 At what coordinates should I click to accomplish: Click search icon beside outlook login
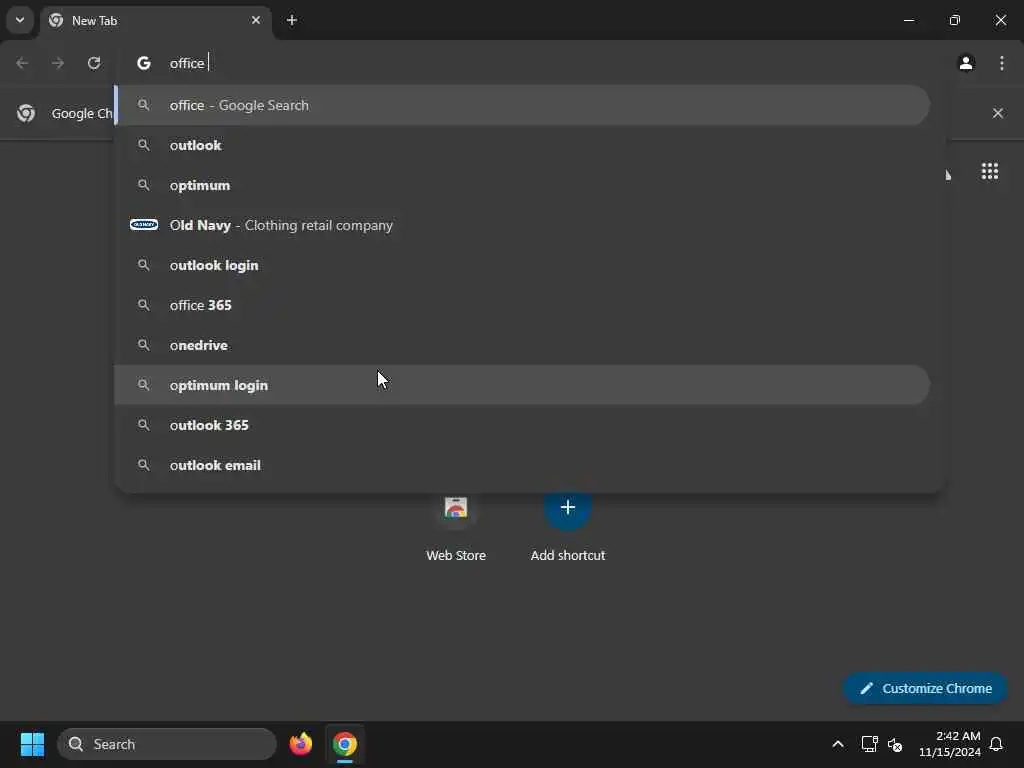[x=144, y=265]
